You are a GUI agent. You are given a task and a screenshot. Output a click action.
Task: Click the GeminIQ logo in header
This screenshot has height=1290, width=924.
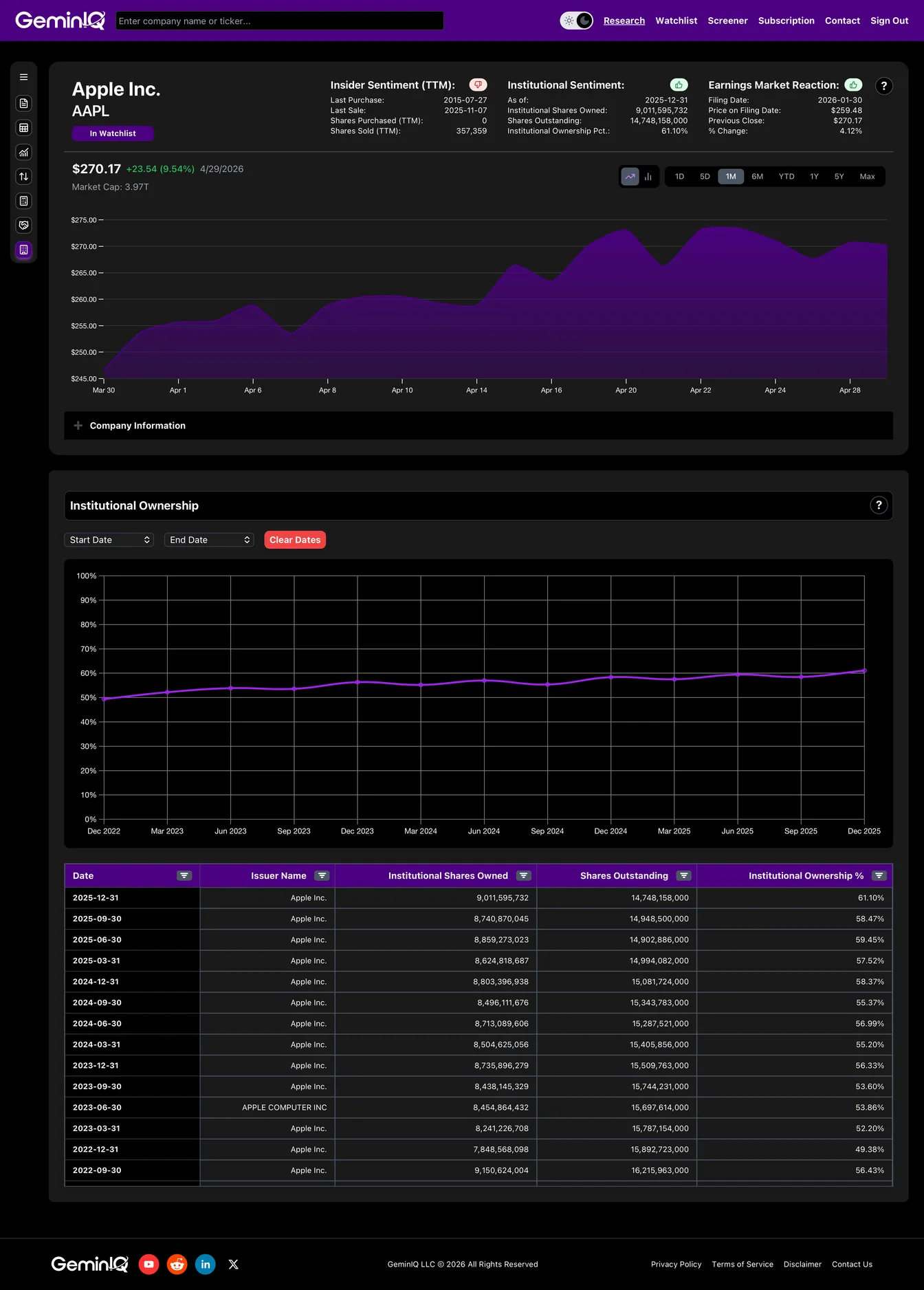click(x=60, y=21)
